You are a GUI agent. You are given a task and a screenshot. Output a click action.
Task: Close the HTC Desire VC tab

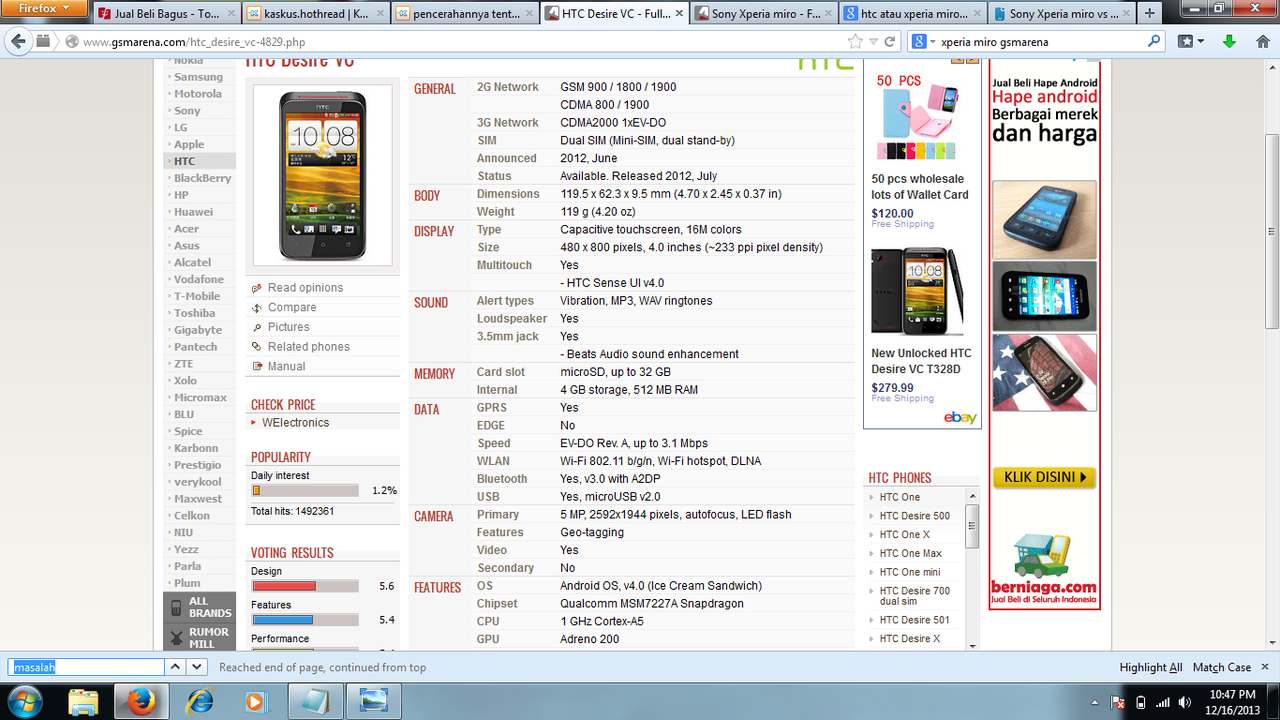coord(678,14)
